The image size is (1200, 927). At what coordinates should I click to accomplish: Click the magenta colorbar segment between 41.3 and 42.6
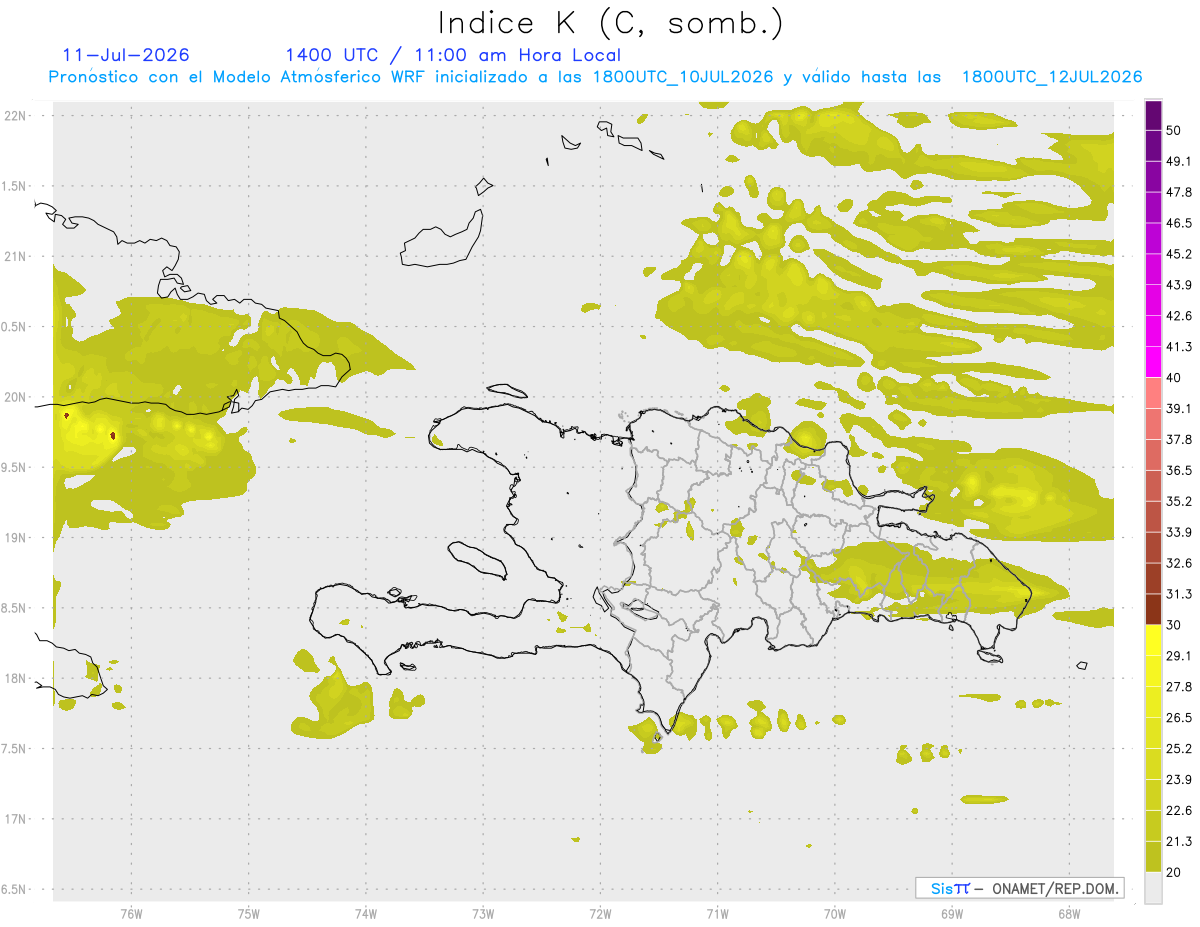tap(1154, 332)
